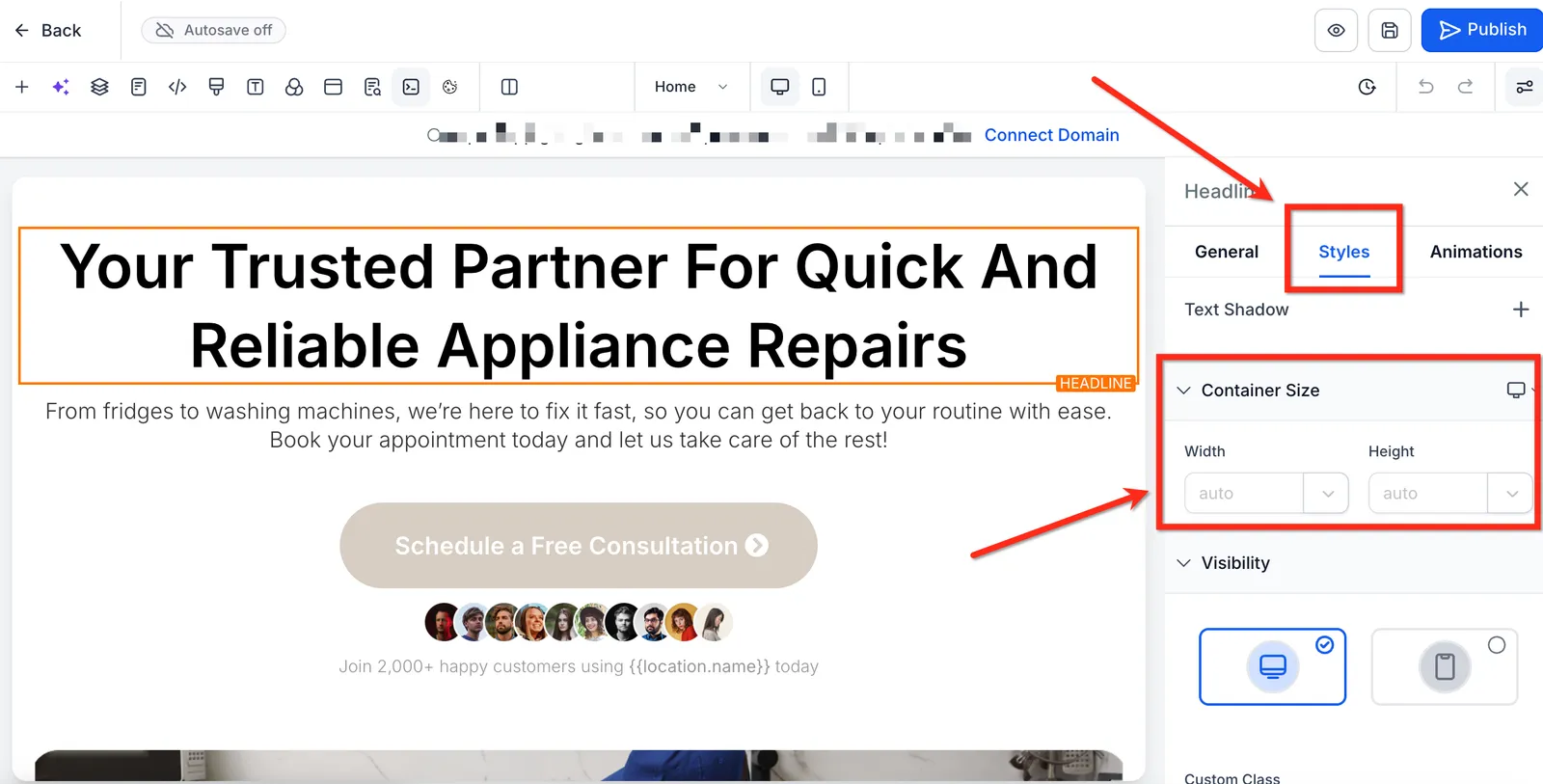1543x784 pixels.
Task: Open the custom code icon
Action: pos(177,87)
